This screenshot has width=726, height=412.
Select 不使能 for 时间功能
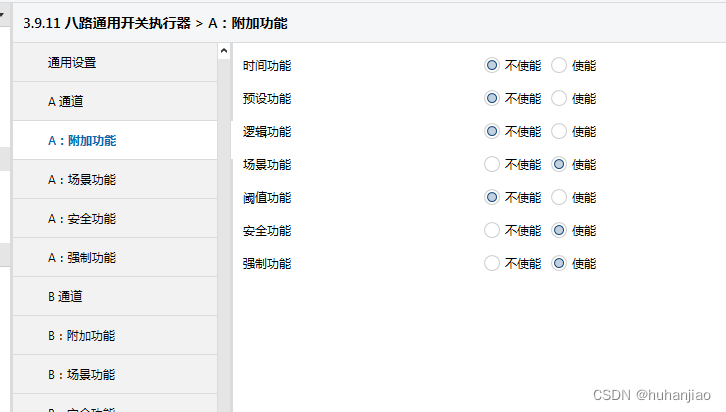(x=492, y=66)
